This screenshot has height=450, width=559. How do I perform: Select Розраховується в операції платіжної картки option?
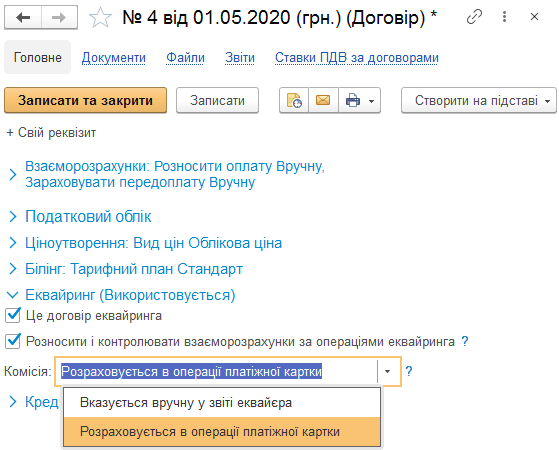pos(222,431)
